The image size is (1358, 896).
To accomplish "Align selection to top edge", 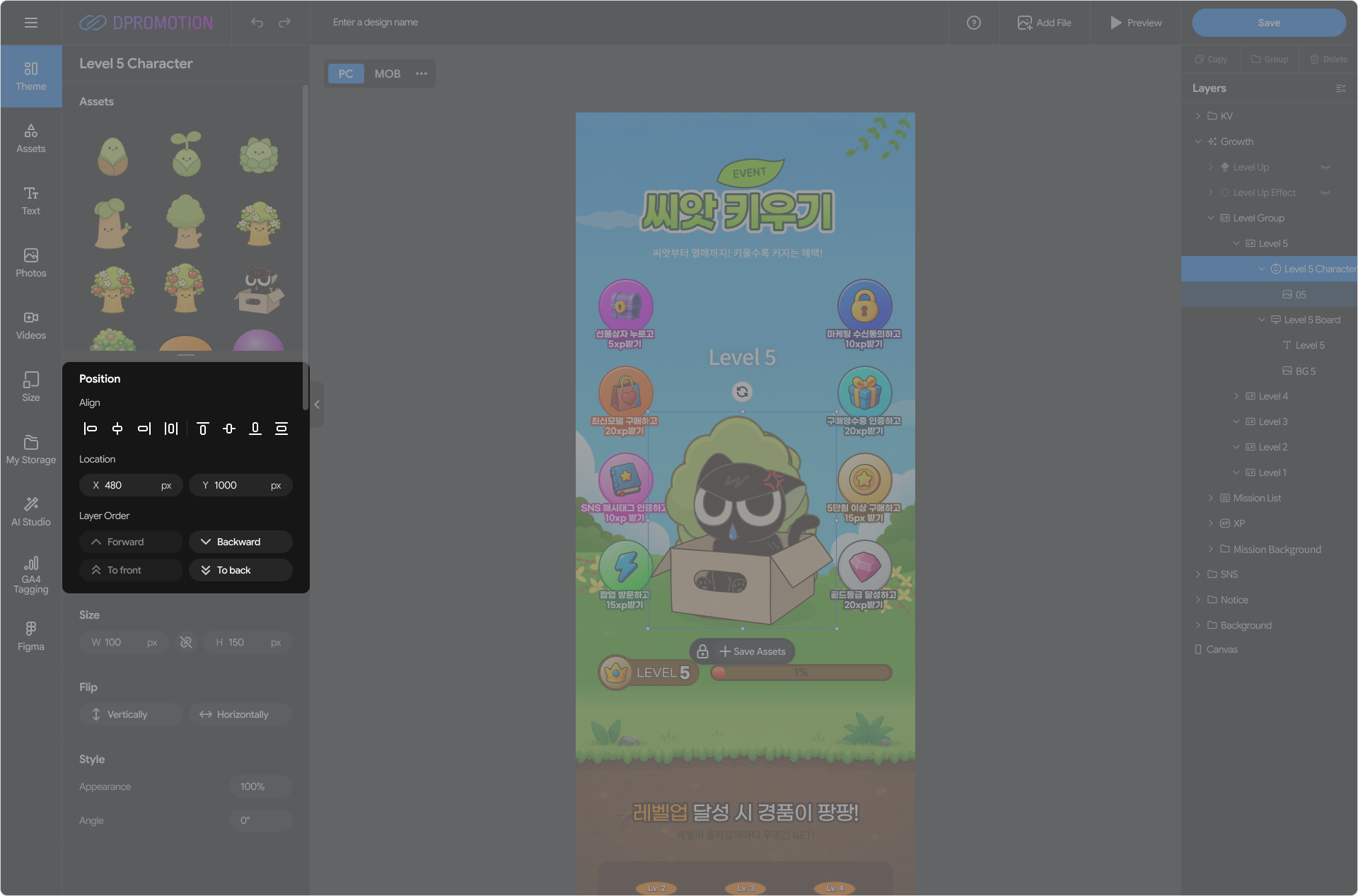I will click(202, 429).
